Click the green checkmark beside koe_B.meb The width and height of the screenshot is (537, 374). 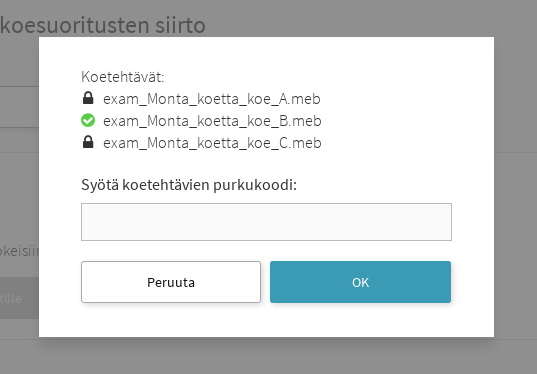(88, 120)
